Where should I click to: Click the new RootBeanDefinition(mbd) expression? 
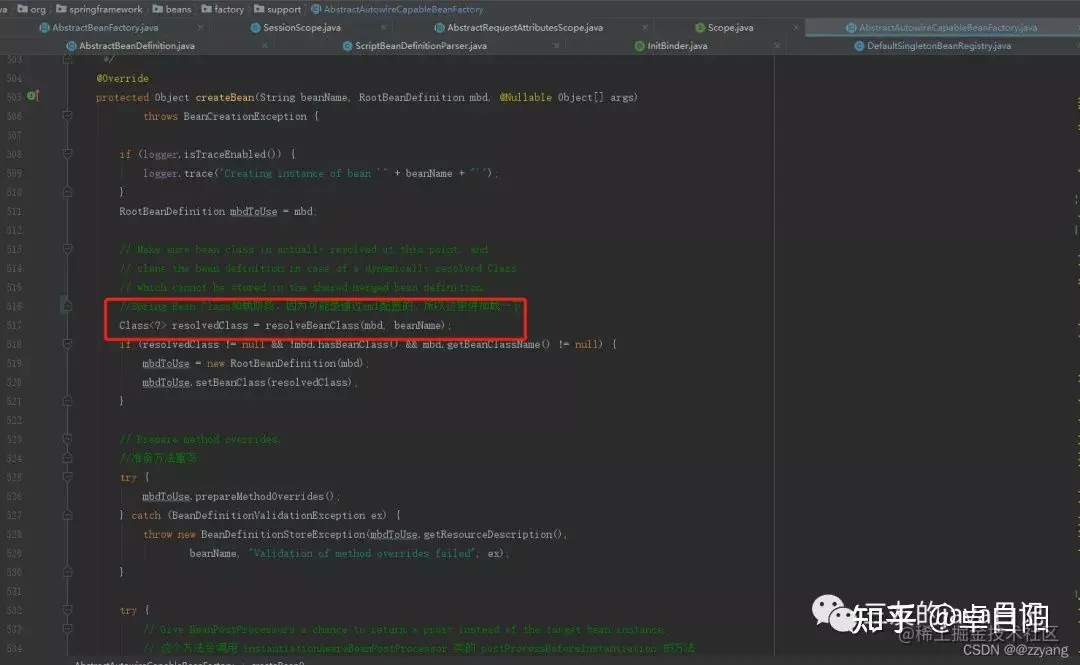click(285, 363)
